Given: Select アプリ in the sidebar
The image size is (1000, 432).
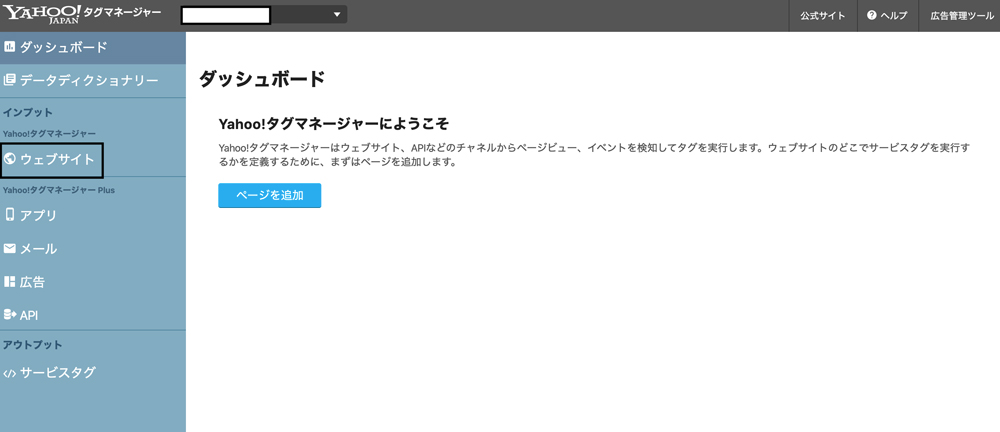Looking at the screenshot, I should [93, 215].
